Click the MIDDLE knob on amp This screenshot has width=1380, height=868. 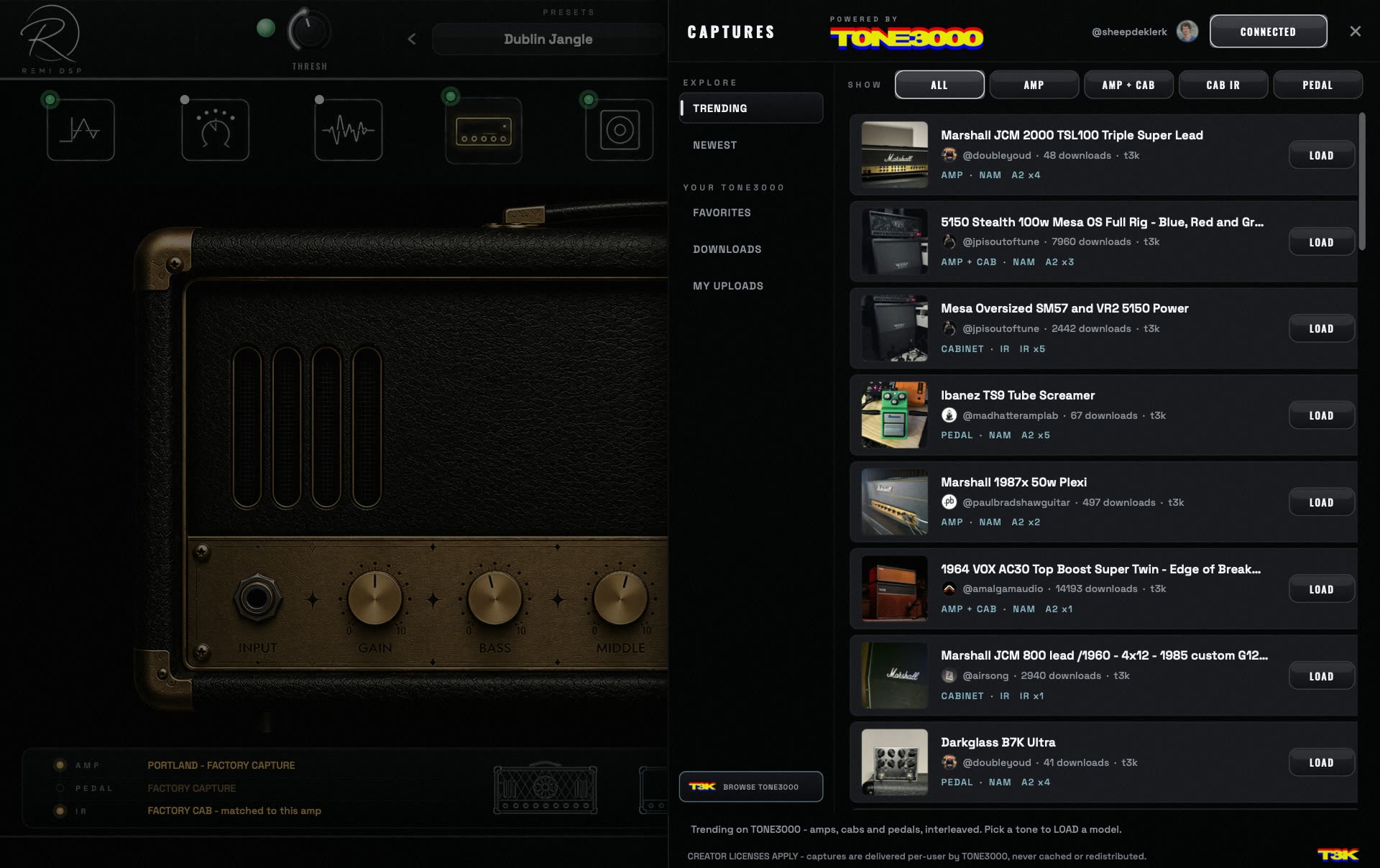point(620,598)
